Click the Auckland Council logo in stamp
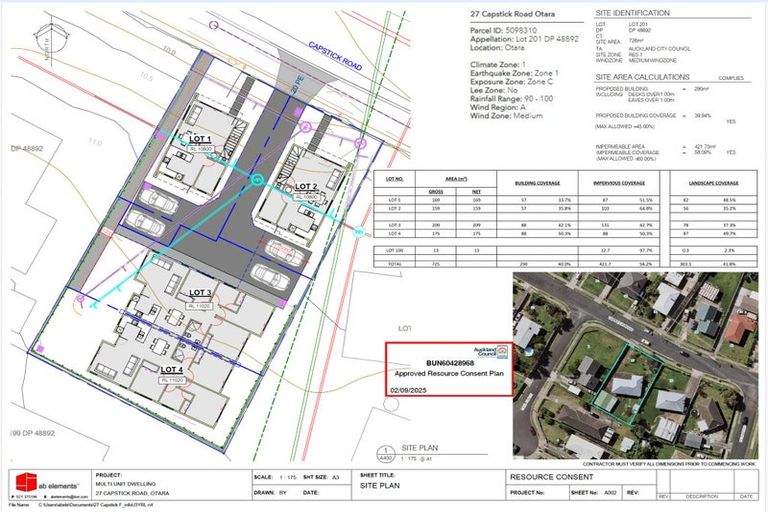This screenshot has width=768, height=512. pyautogui.click(x=492, y=351)
